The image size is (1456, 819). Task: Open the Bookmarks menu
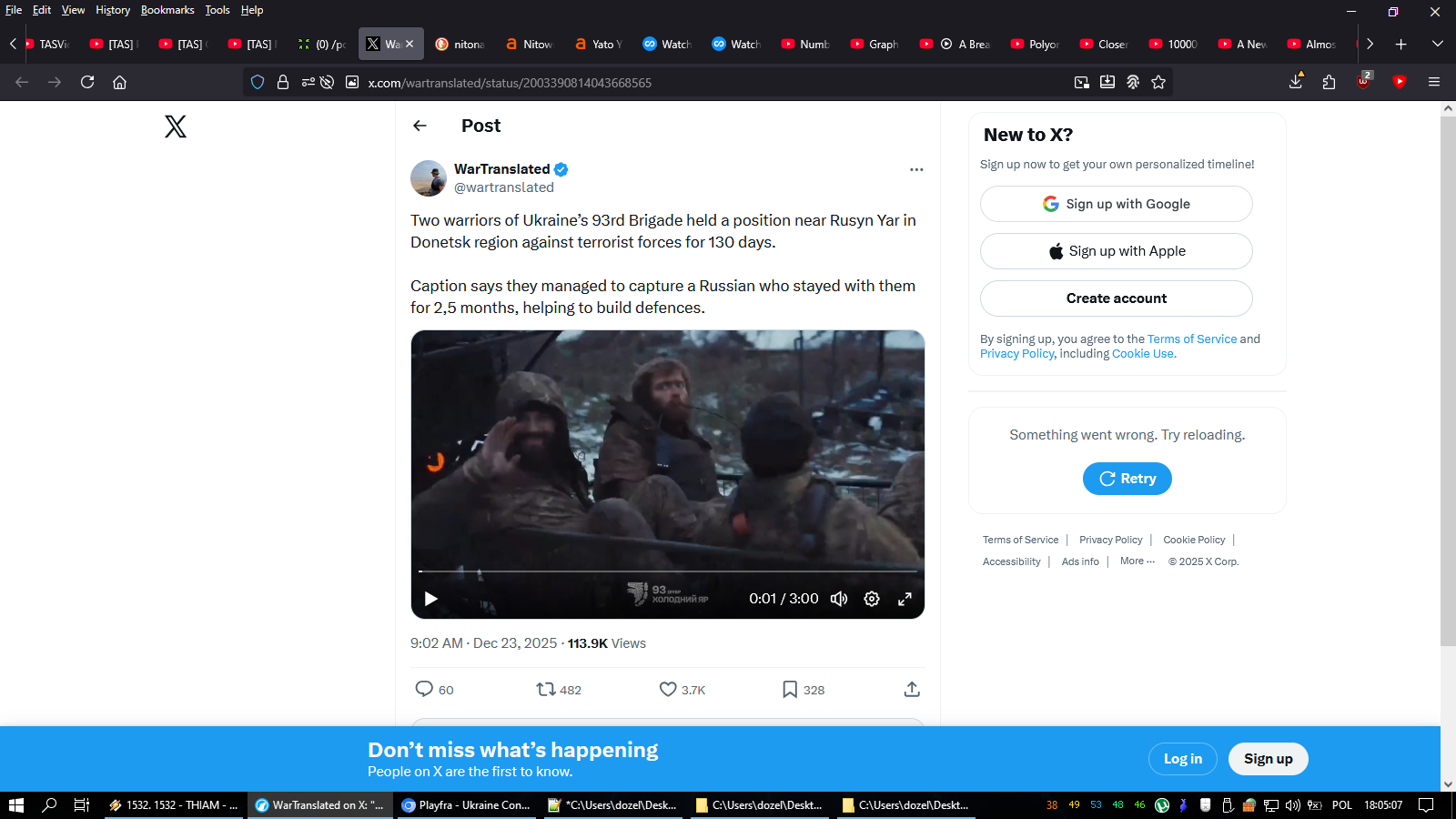167,10
